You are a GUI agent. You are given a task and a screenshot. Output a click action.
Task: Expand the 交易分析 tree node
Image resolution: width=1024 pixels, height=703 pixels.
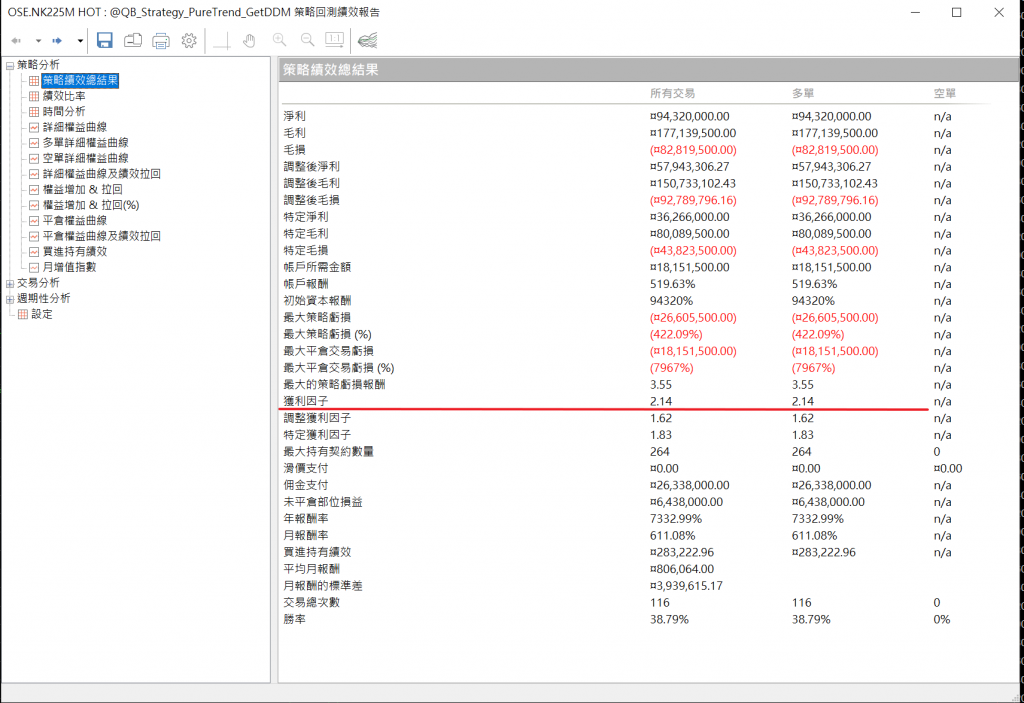click(x=10, y=283)
